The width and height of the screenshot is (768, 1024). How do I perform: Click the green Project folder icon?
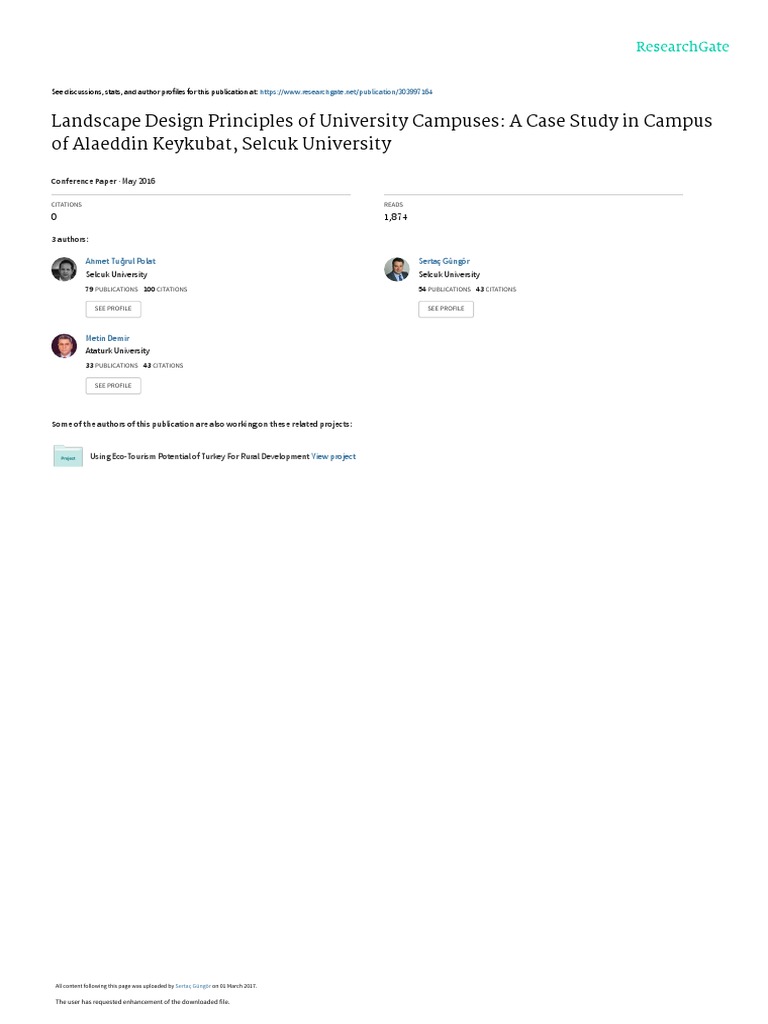68,456
